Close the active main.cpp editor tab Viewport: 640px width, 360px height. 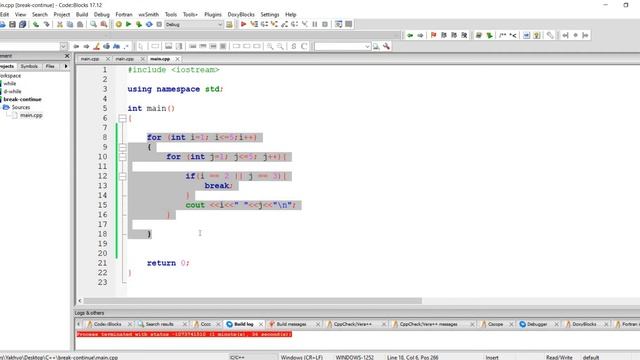pyautogui.click(x=177, y=59)
